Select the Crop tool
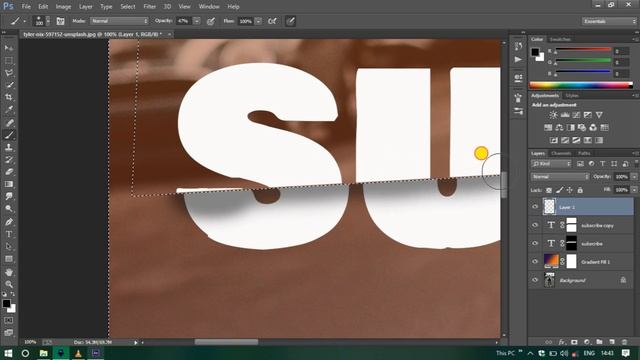Screen dimensions: 640x360 click(x=9, y=98)
